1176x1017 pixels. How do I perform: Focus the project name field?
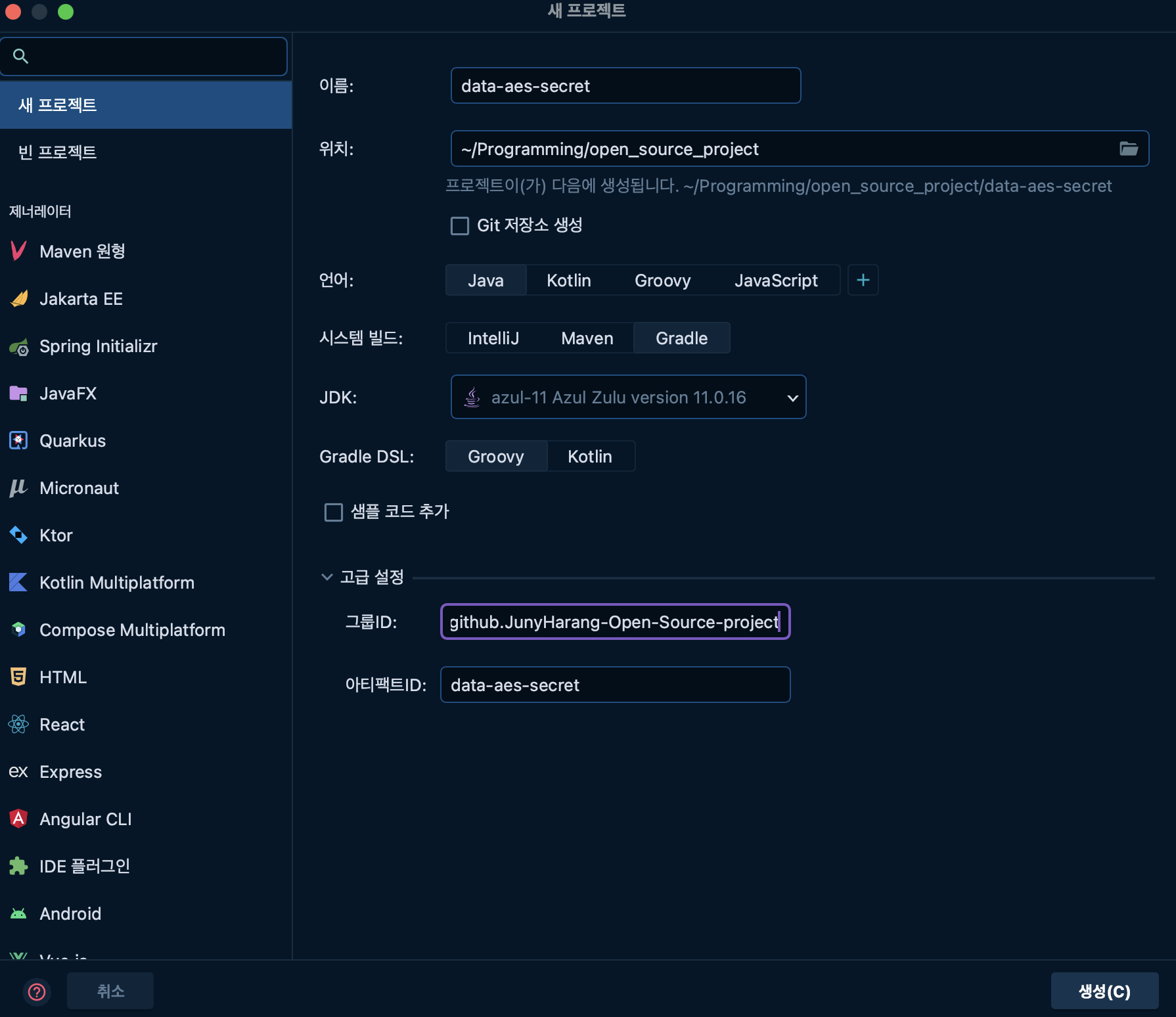tap(625, 85)
